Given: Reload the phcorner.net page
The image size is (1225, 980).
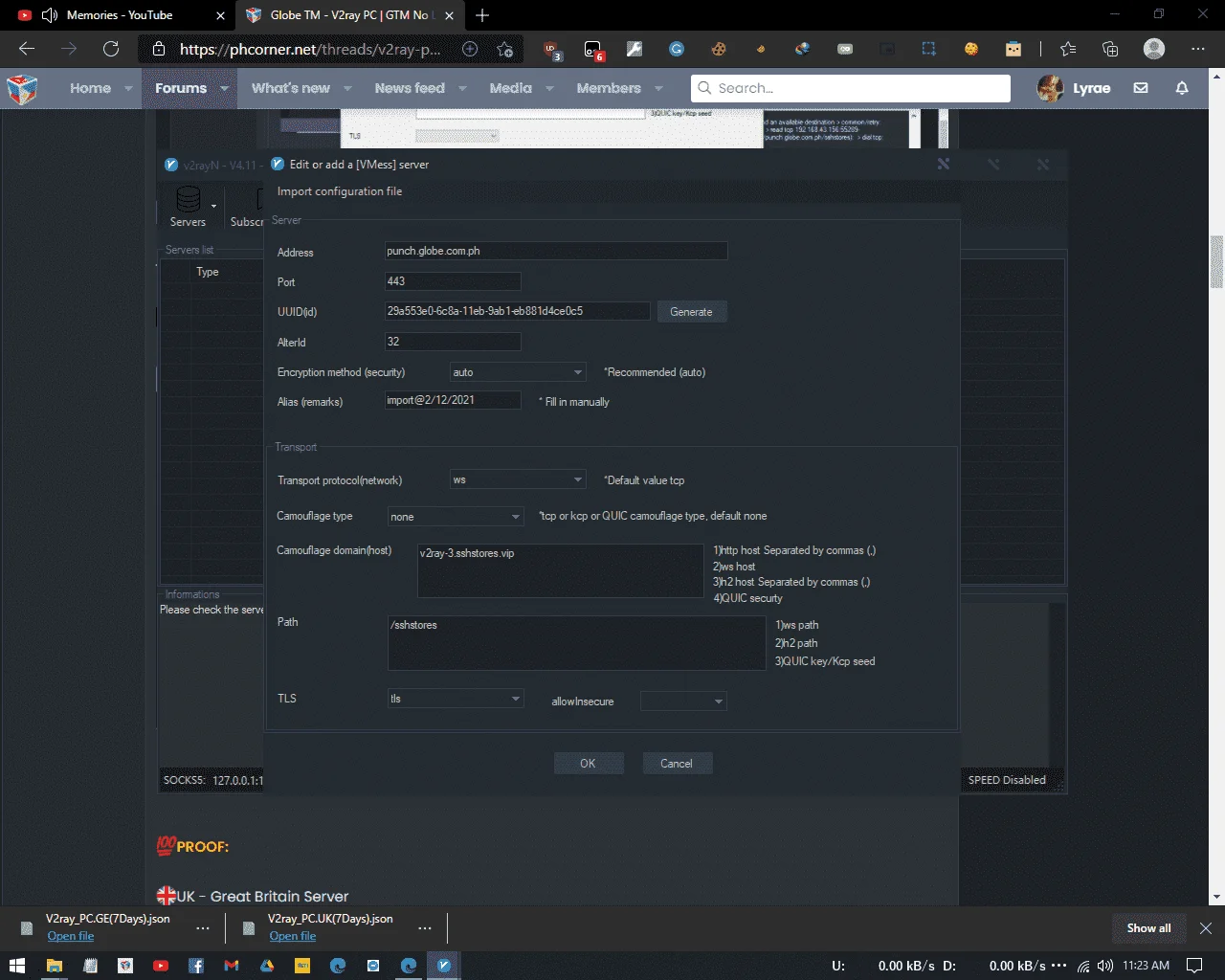Looking at the screenshot, I should tap(111, 49).
